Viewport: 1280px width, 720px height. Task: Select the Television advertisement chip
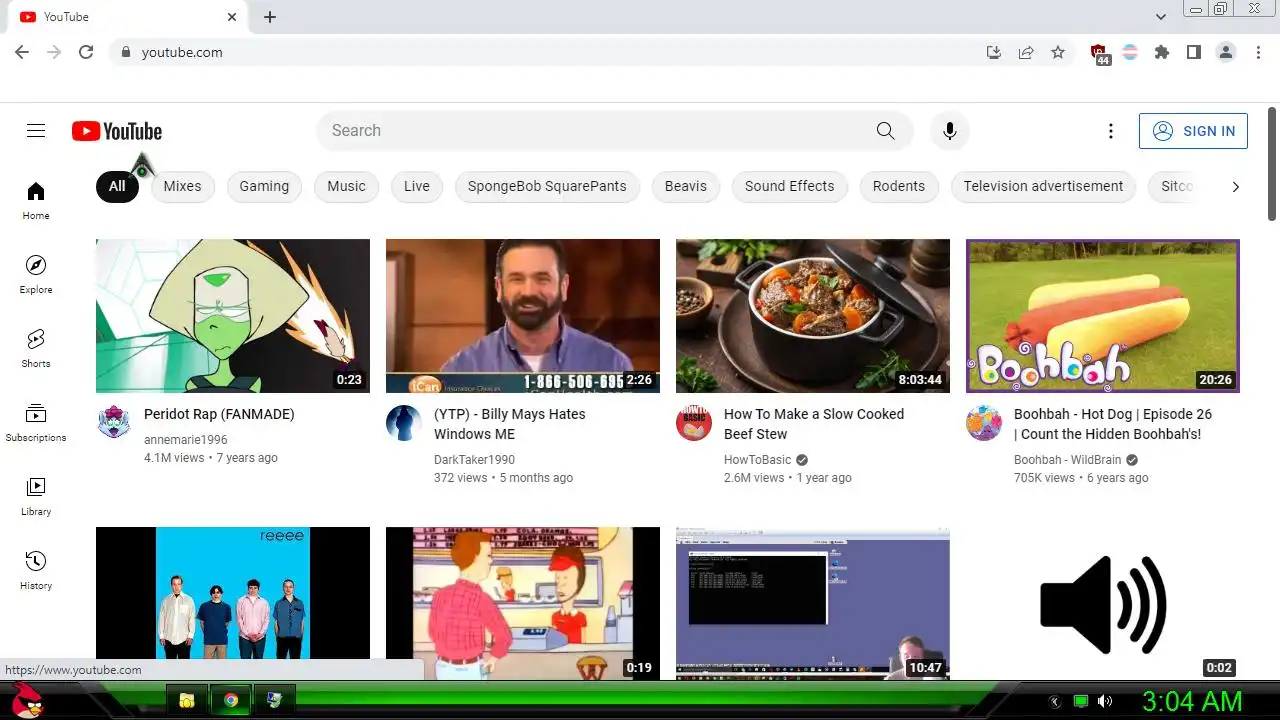pyautogui.click(x=1043, y=186)
